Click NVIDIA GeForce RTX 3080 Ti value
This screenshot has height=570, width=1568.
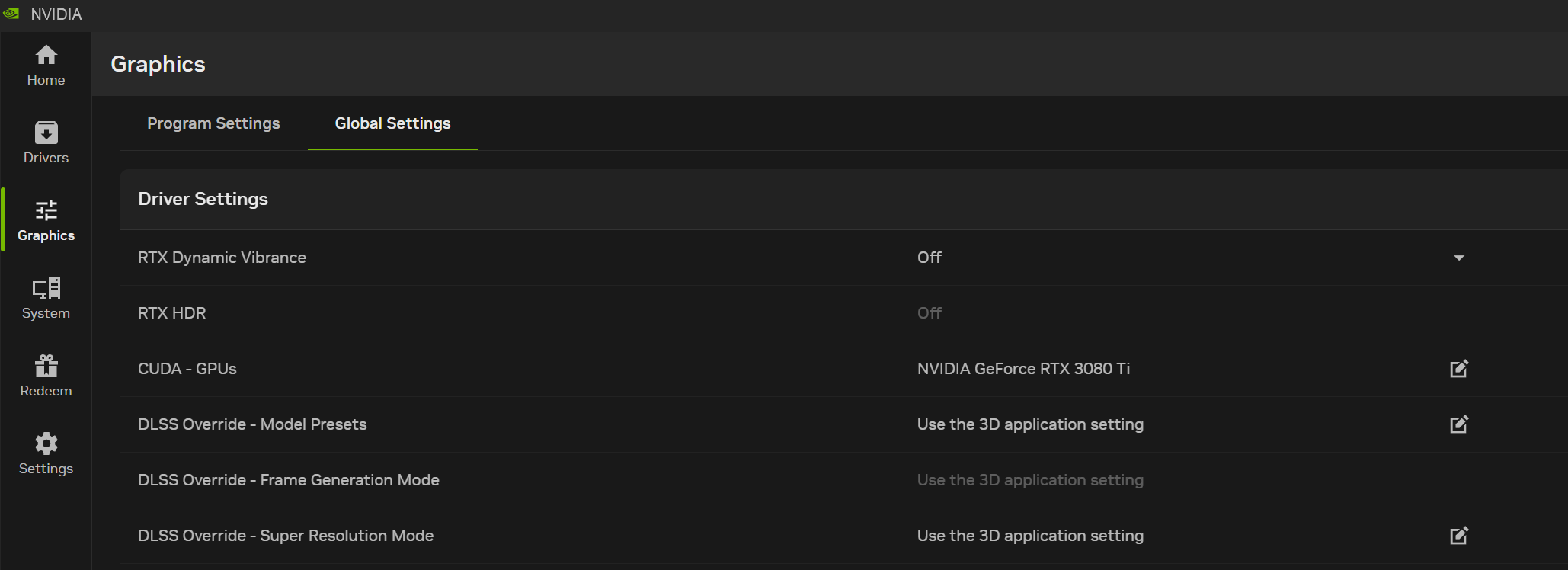[x=1023, y=369]
